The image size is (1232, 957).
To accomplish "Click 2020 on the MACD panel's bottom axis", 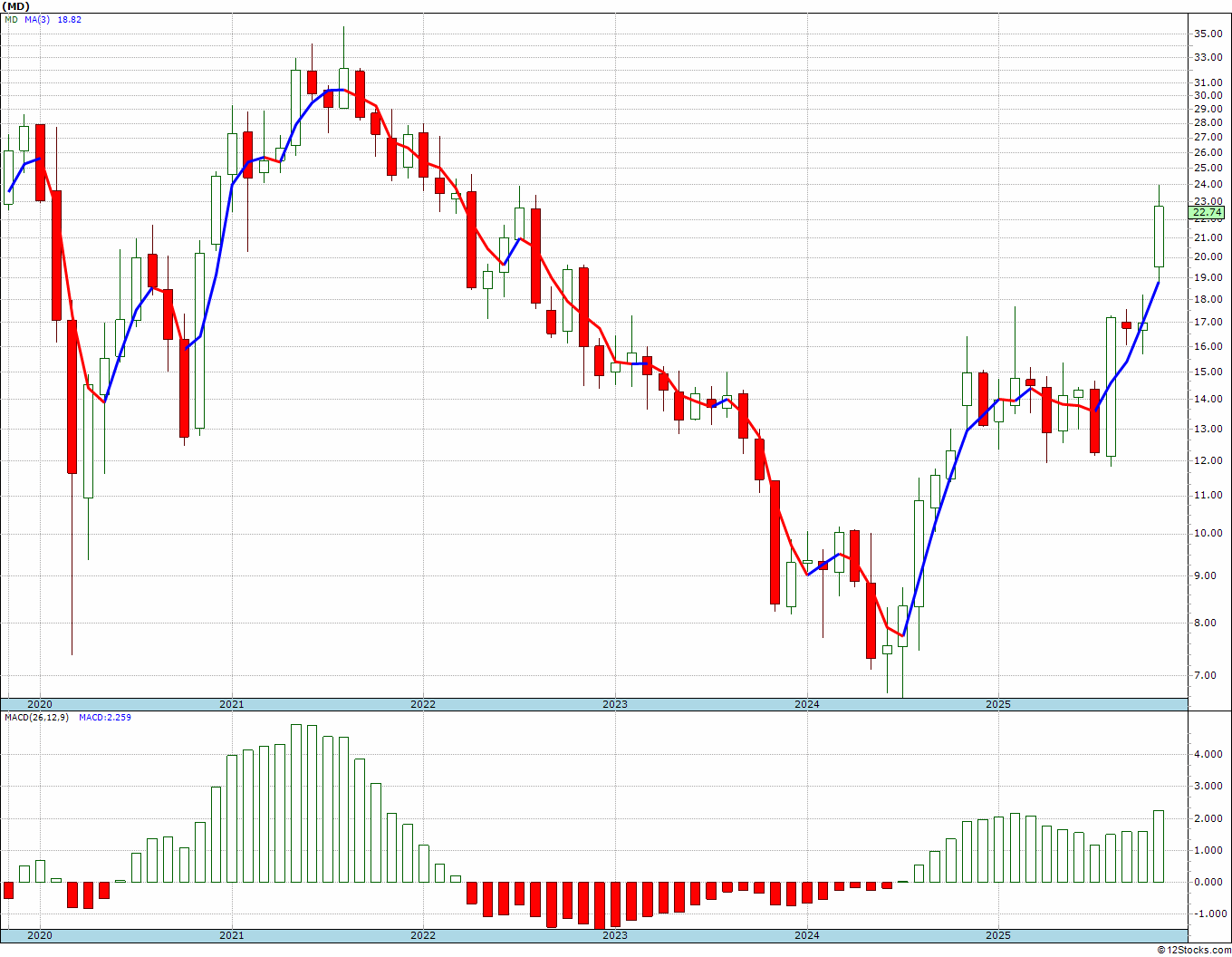I will pos(39,935).
